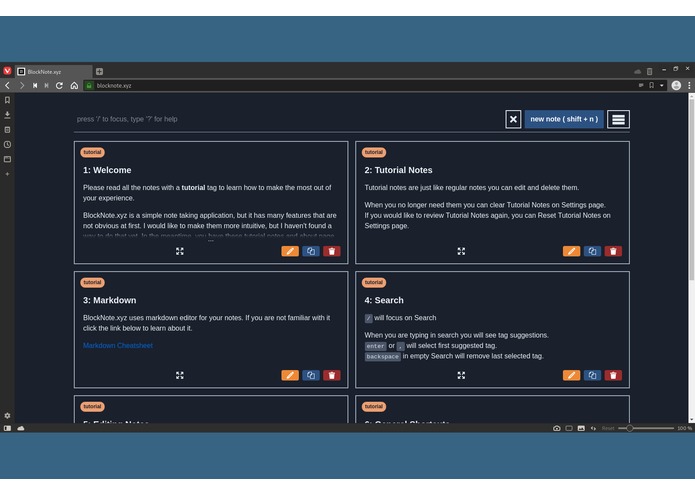Open the Markdown Cheatsheet link
Viewport: 695px width, 494px height.
point(118,346)
